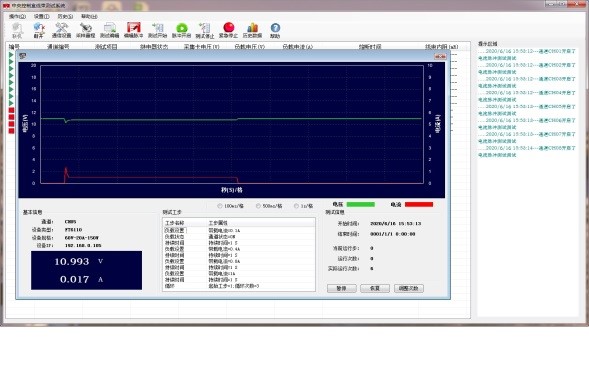The width and height of the screenshot is (589, 375).
Task: Select the step row with current 0.4A
Action: [x=239, y=249]
